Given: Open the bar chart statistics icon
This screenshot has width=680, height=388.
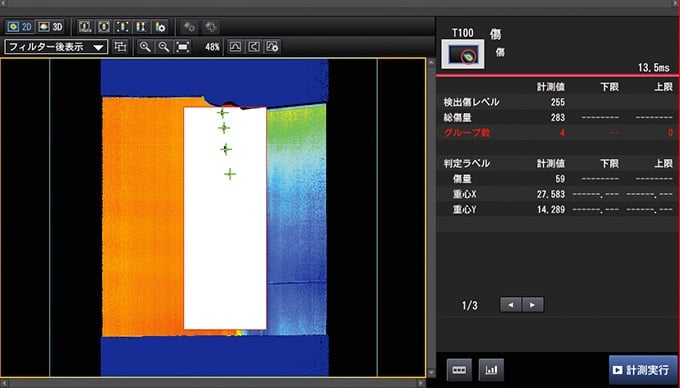Looking at the screenshot, I should point(491,370).
